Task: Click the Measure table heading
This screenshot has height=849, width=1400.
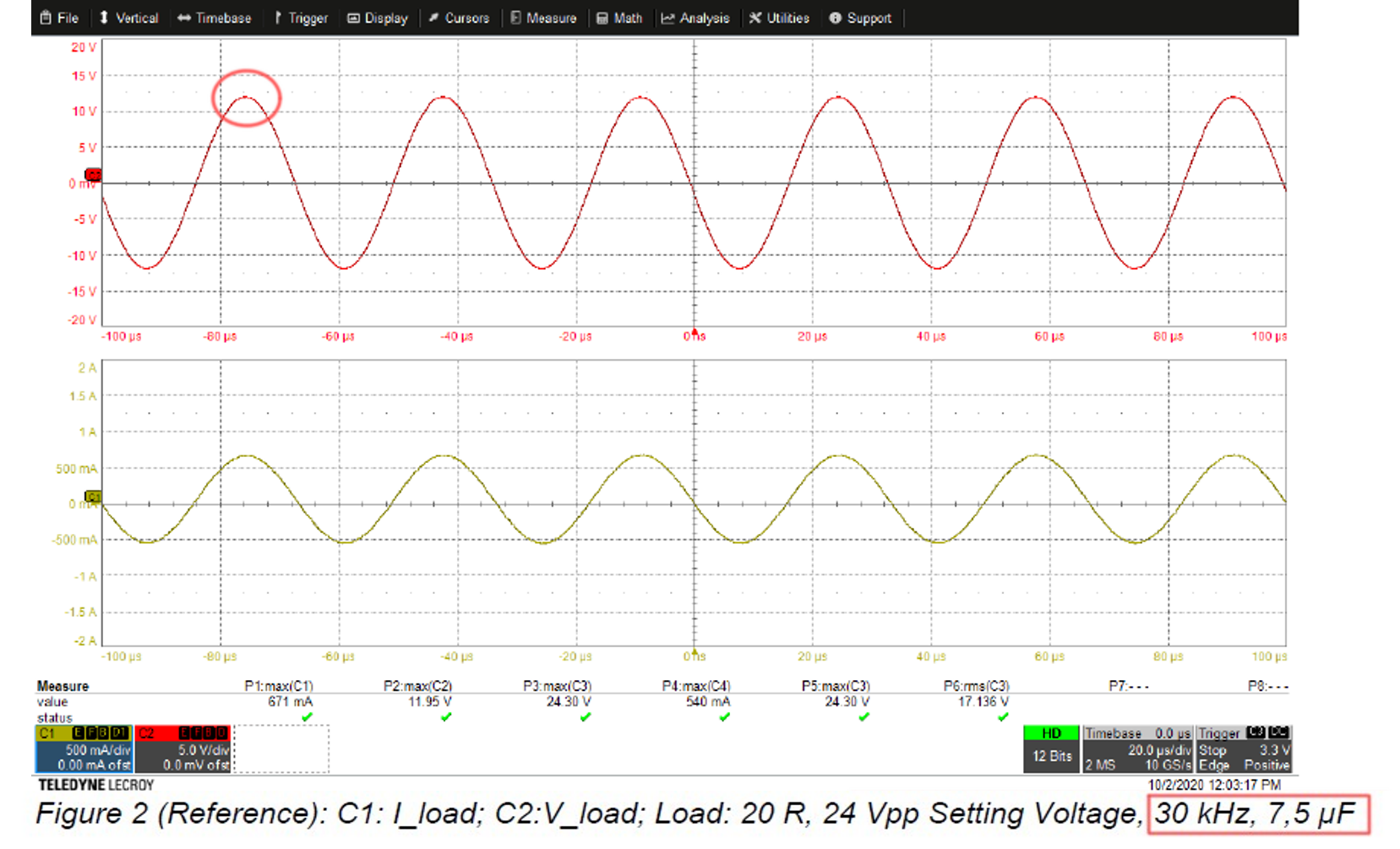Action: coord(63,686)
